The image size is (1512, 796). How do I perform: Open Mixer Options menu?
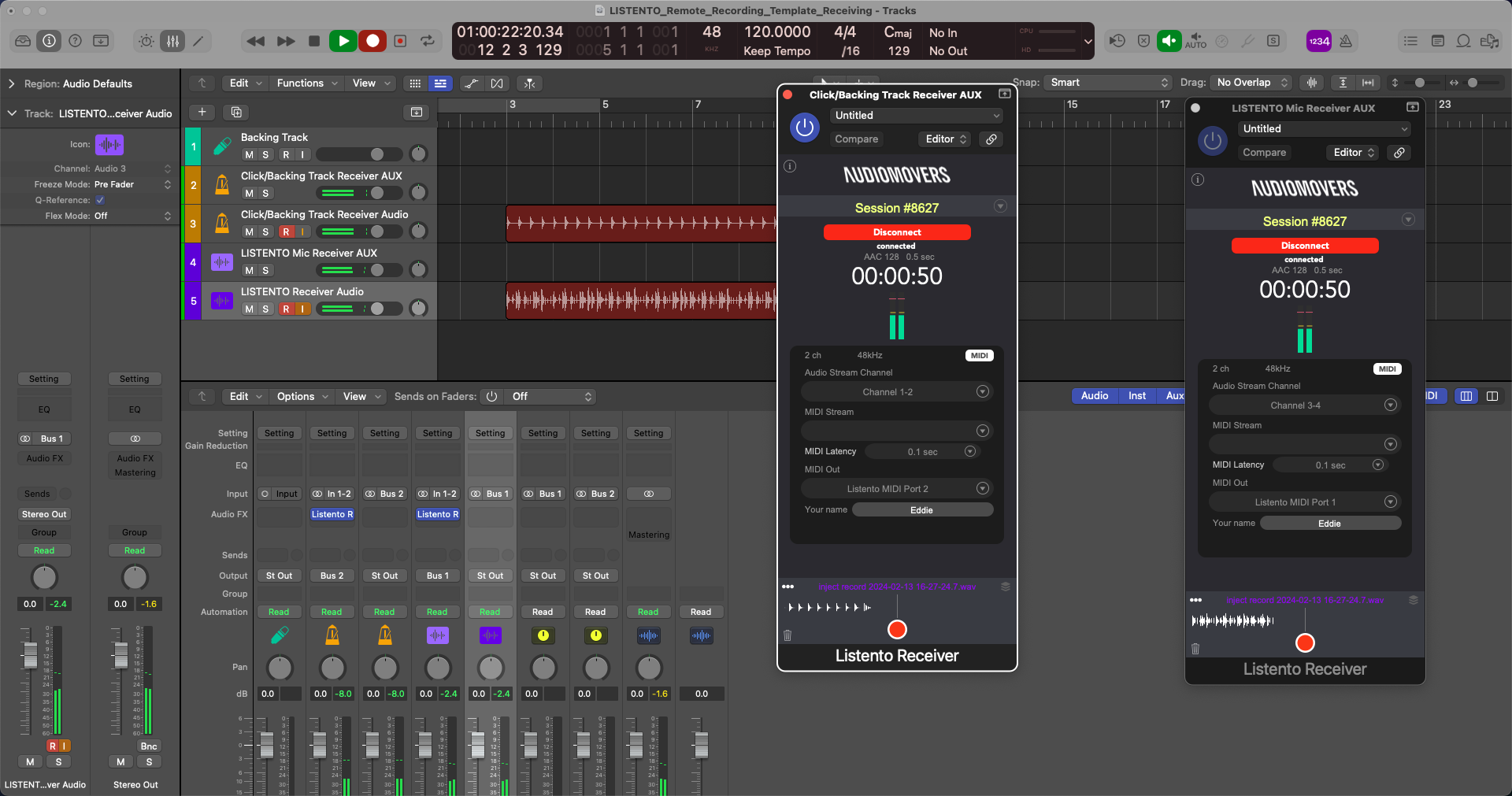(x=302, y=396)
